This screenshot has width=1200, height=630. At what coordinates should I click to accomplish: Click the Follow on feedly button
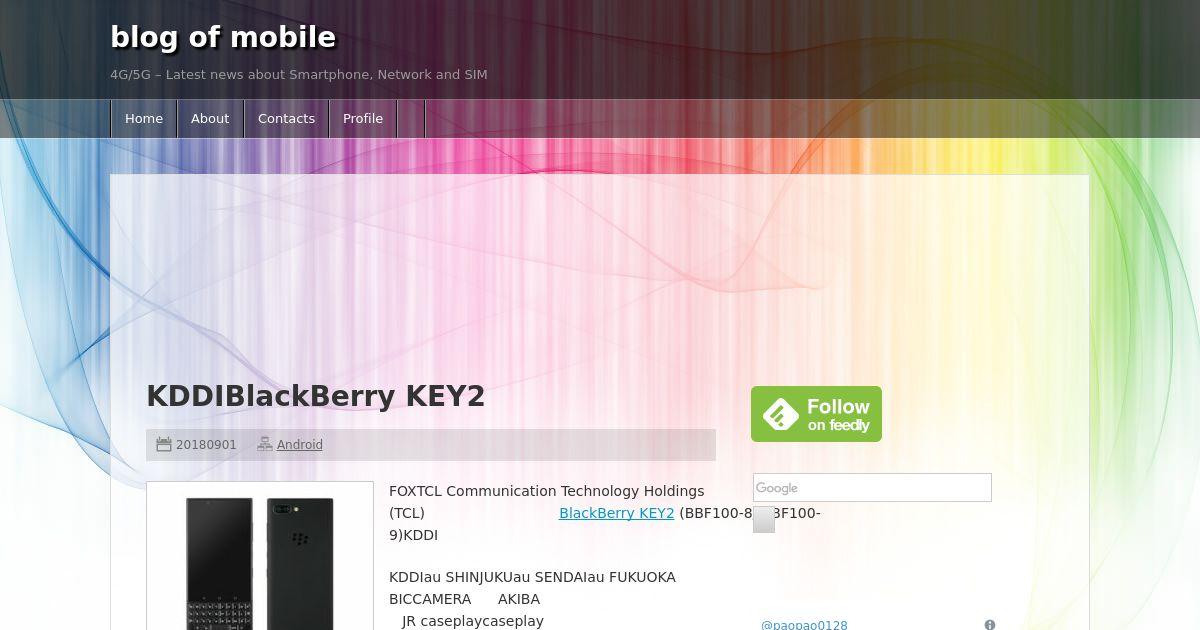click(816, 414)
